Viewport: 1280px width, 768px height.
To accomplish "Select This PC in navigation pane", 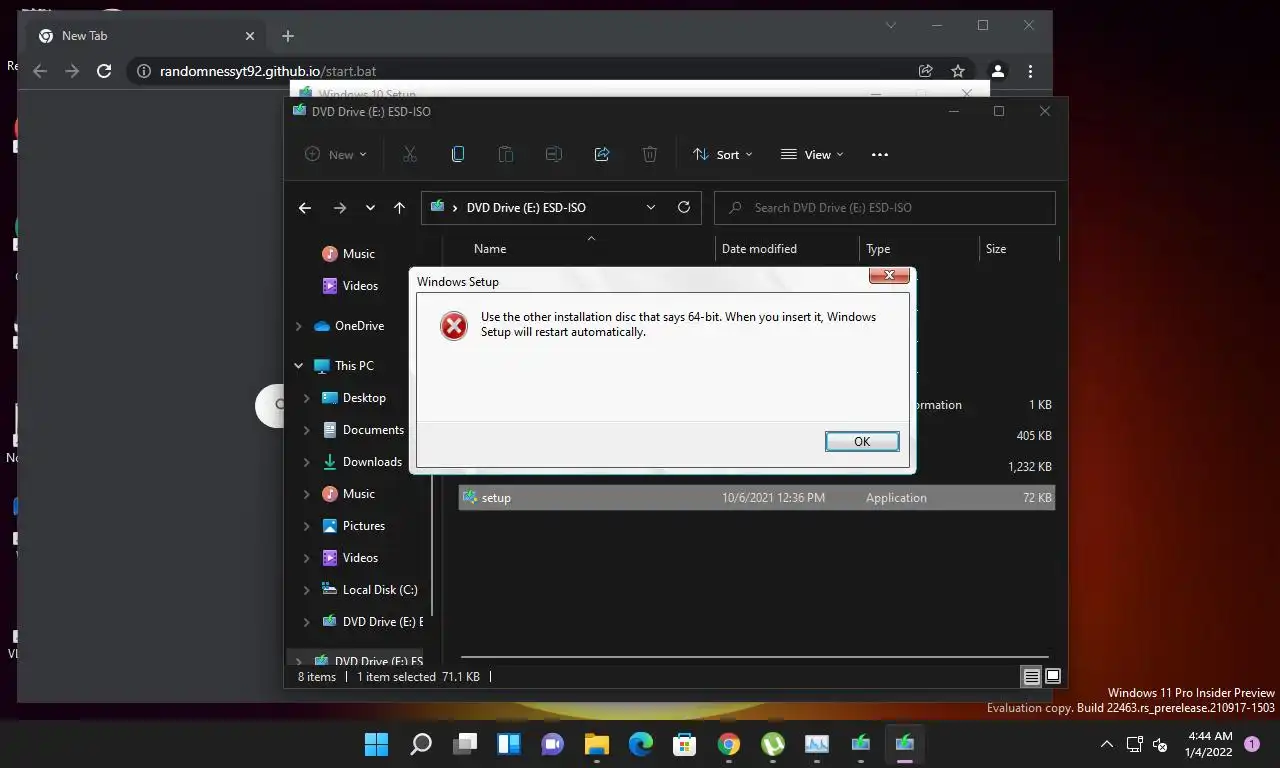I will pyautogui.click(x=344, y=366).
